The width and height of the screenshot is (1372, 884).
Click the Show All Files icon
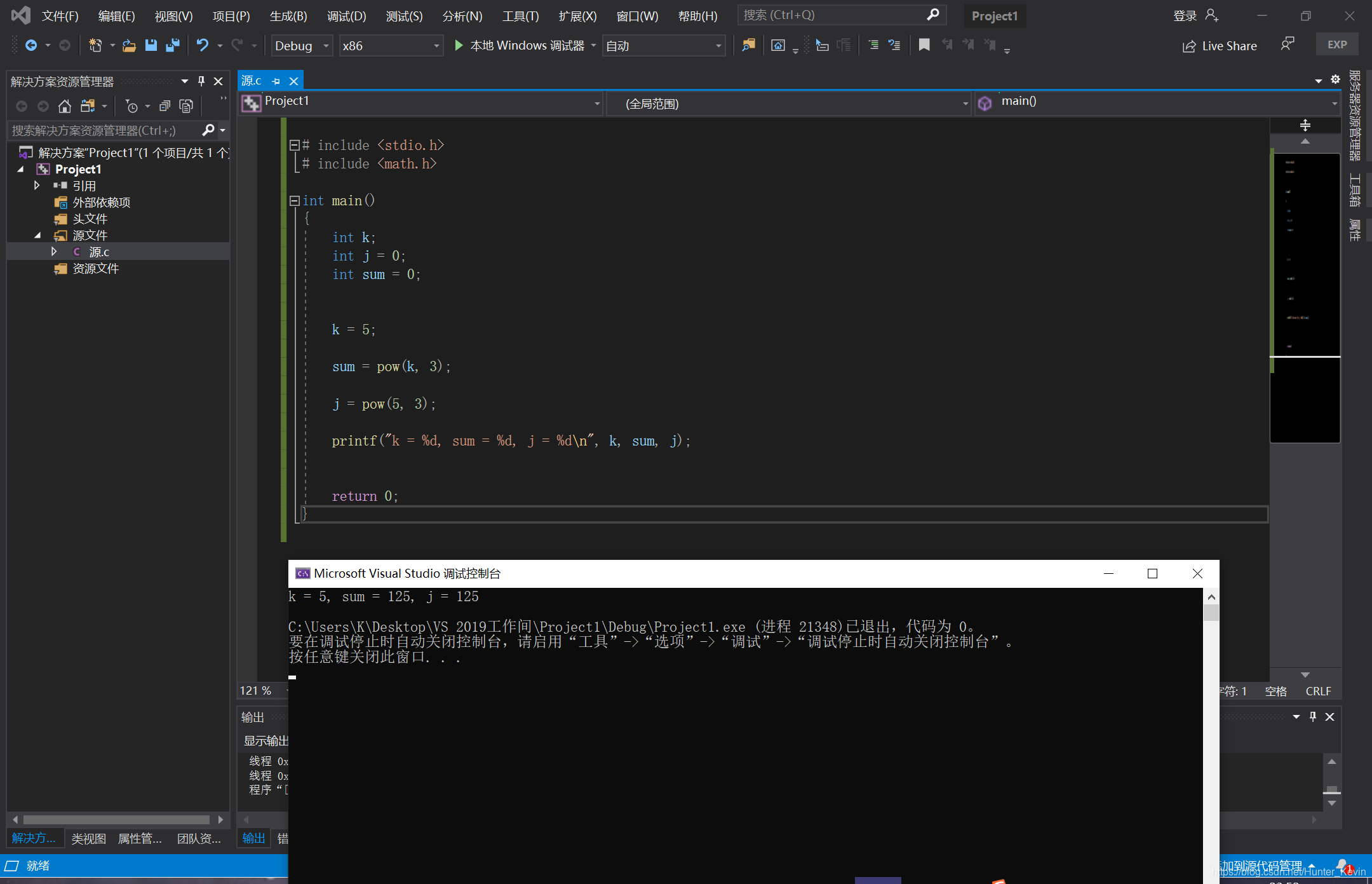point(186,106)
